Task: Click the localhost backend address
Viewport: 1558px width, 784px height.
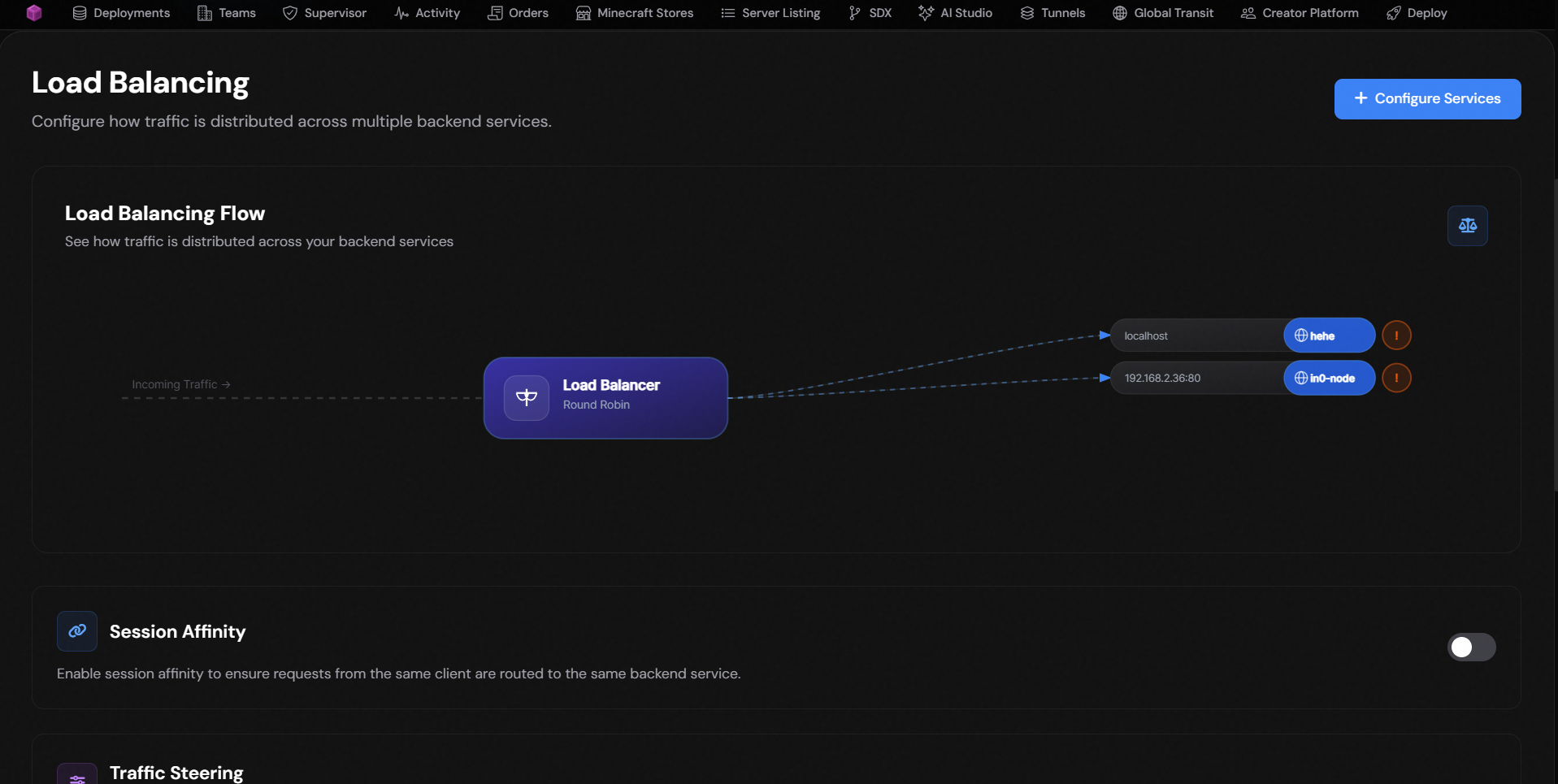Action: (1146, 336)
